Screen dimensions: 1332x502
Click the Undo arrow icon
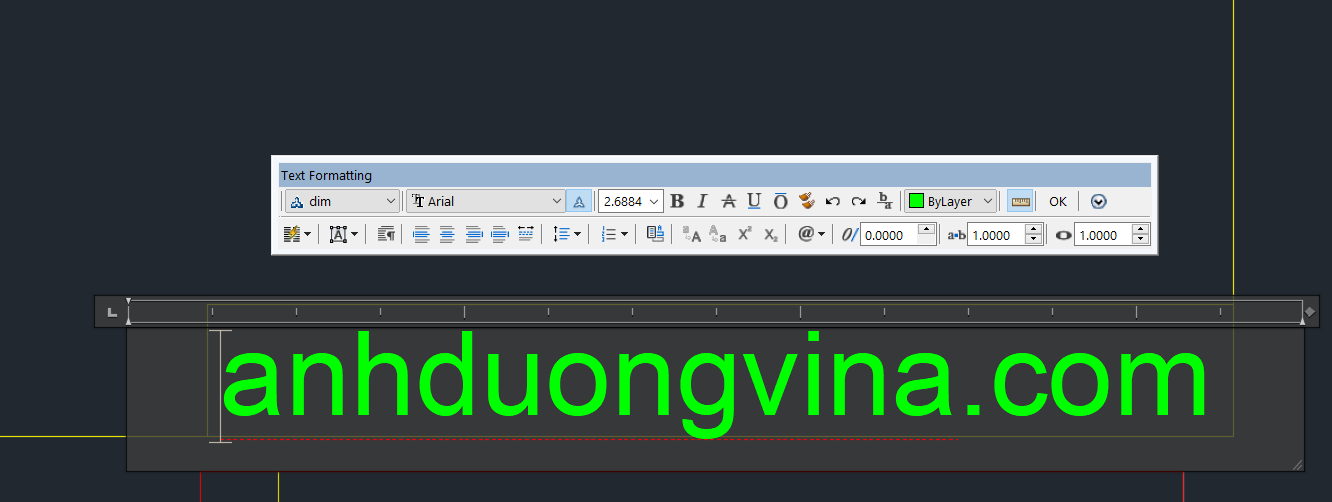(x=832, y=201)
